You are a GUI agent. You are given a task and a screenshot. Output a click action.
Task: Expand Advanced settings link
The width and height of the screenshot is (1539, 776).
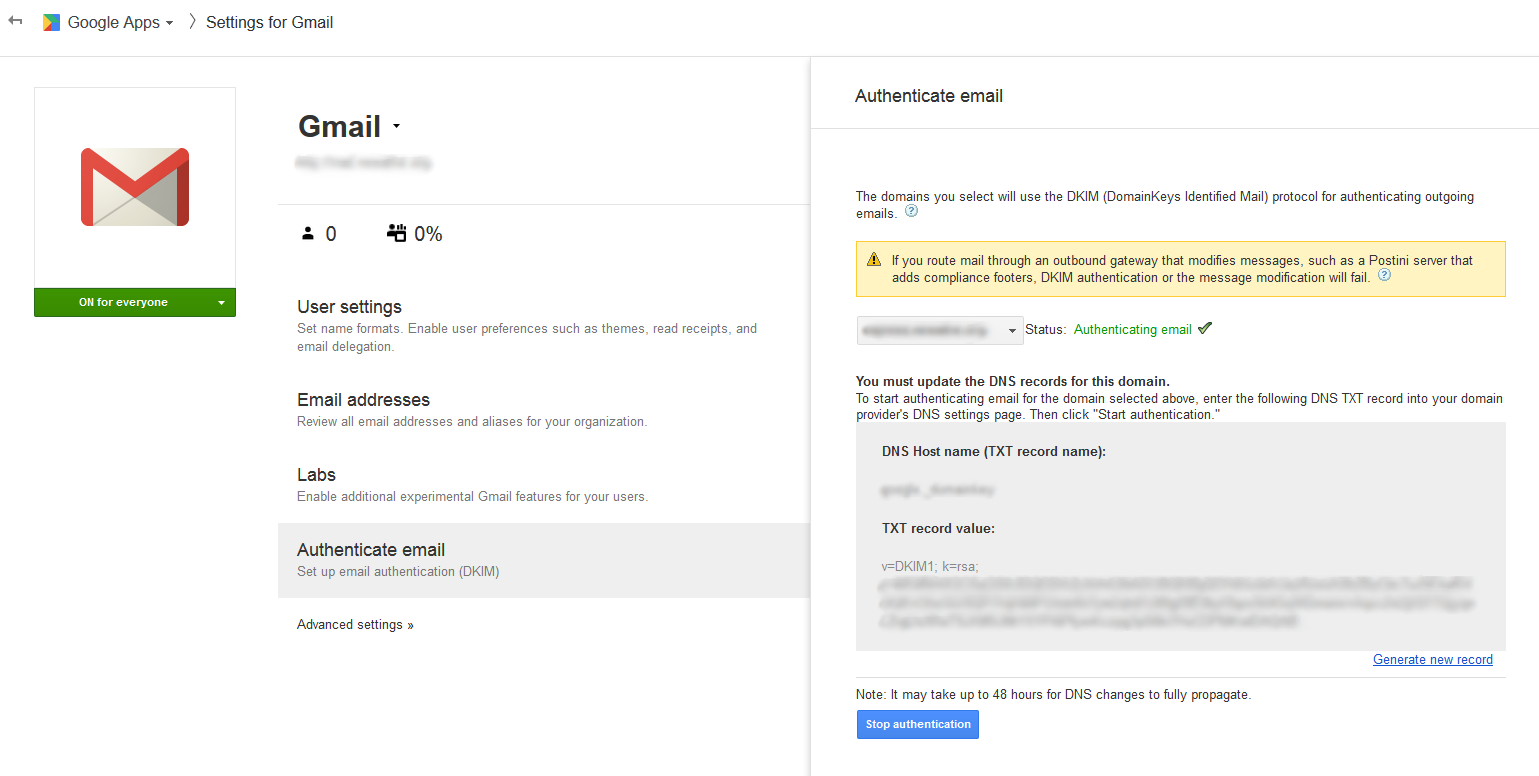coord(355,625)
